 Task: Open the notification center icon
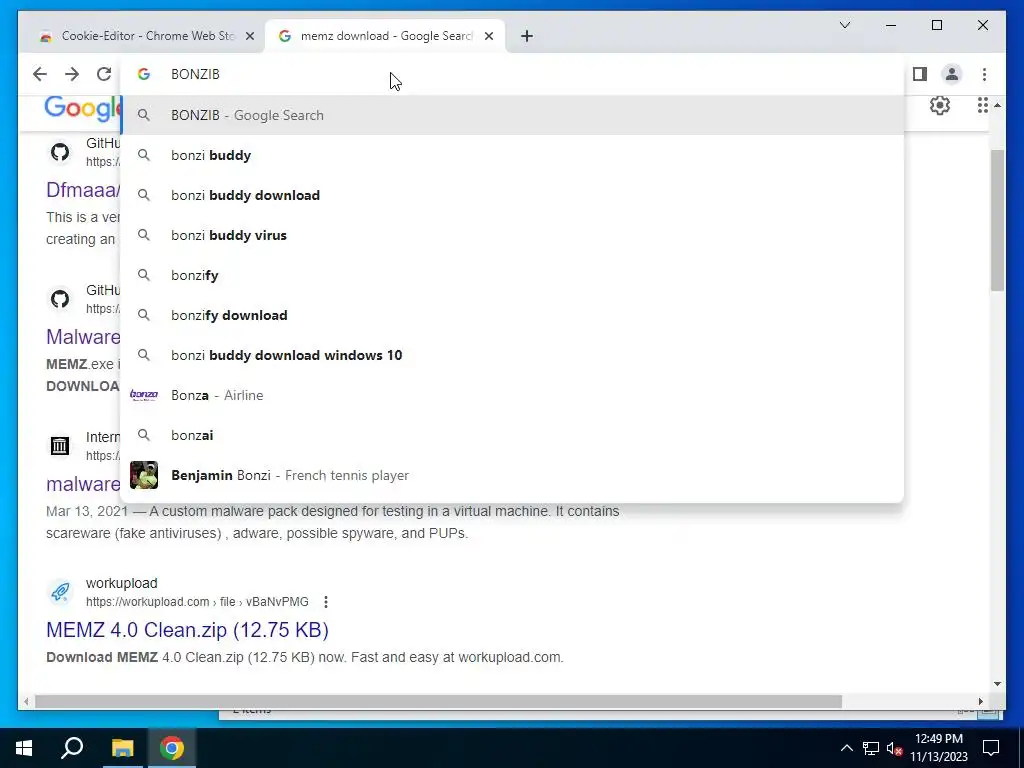[x=991, y=748]
